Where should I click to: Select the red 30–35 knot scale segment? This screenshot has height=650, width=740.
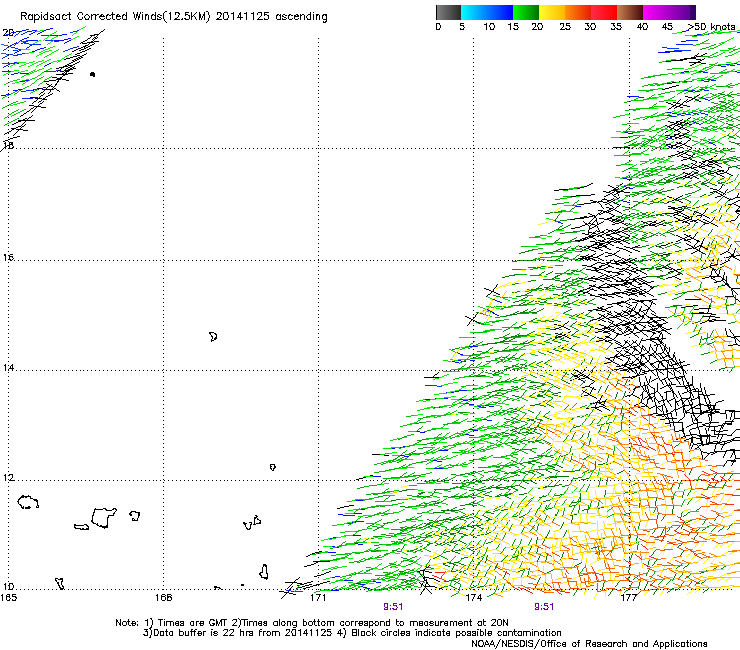(604, 12)
